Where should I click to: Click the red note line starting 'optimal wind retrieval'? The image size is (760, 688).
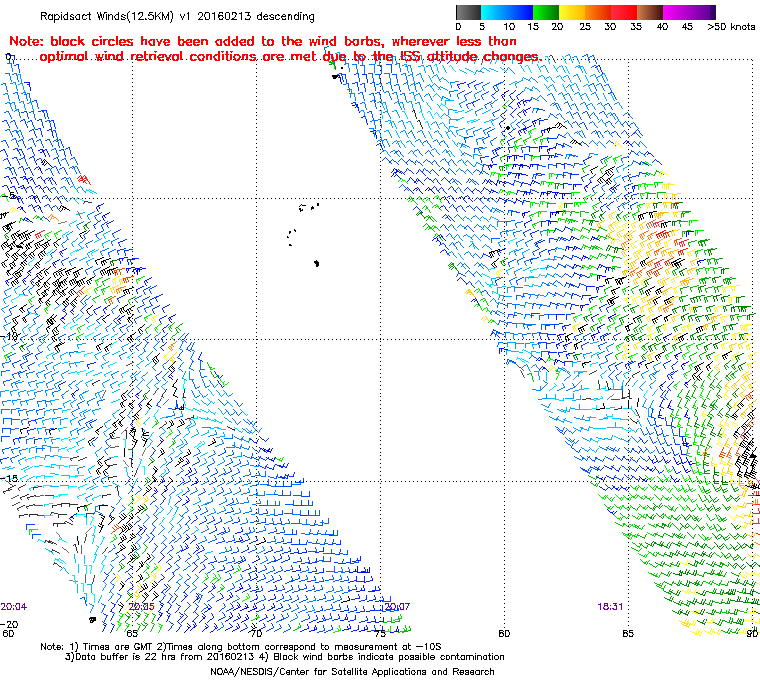click(290, 57)
